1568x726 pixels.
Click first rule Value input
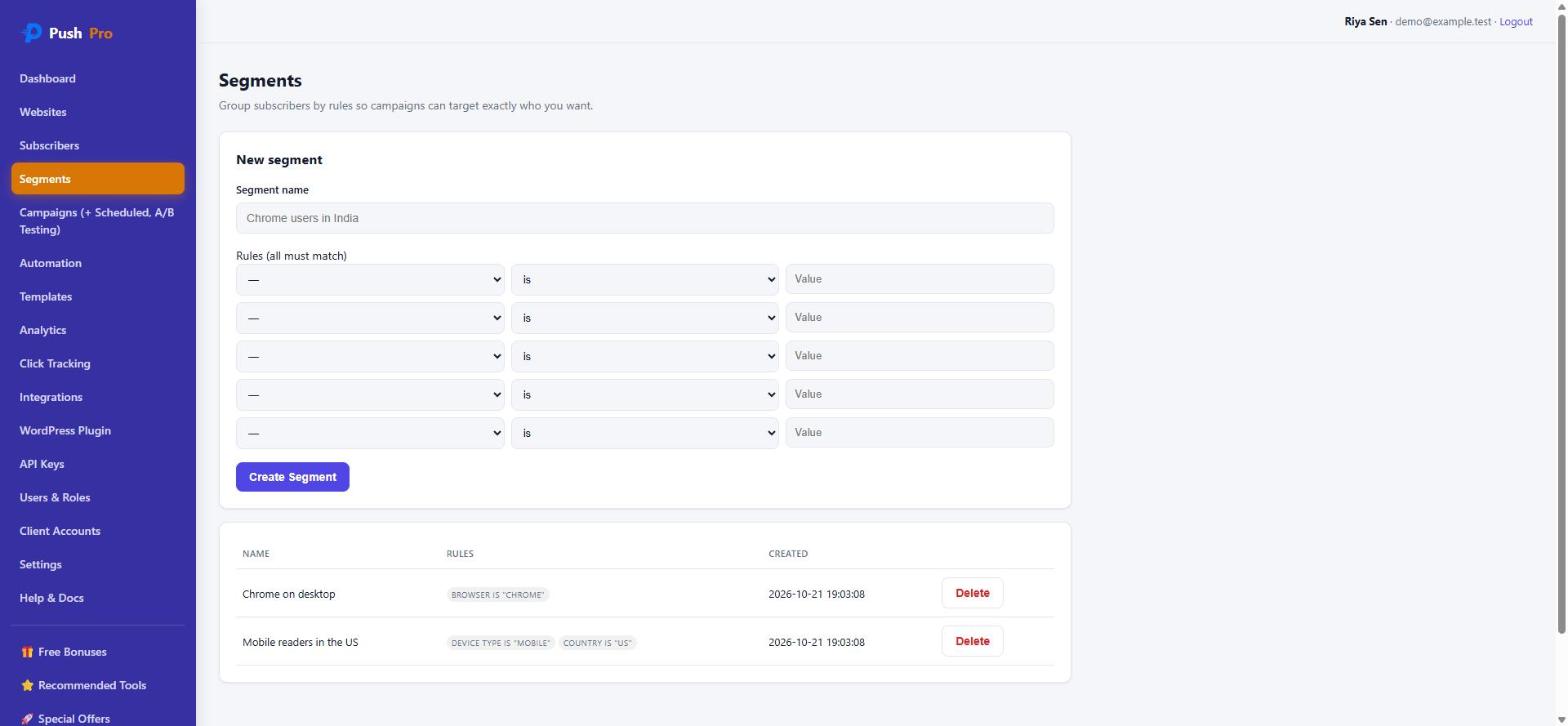pyautogui.click(x=920, y=279)
